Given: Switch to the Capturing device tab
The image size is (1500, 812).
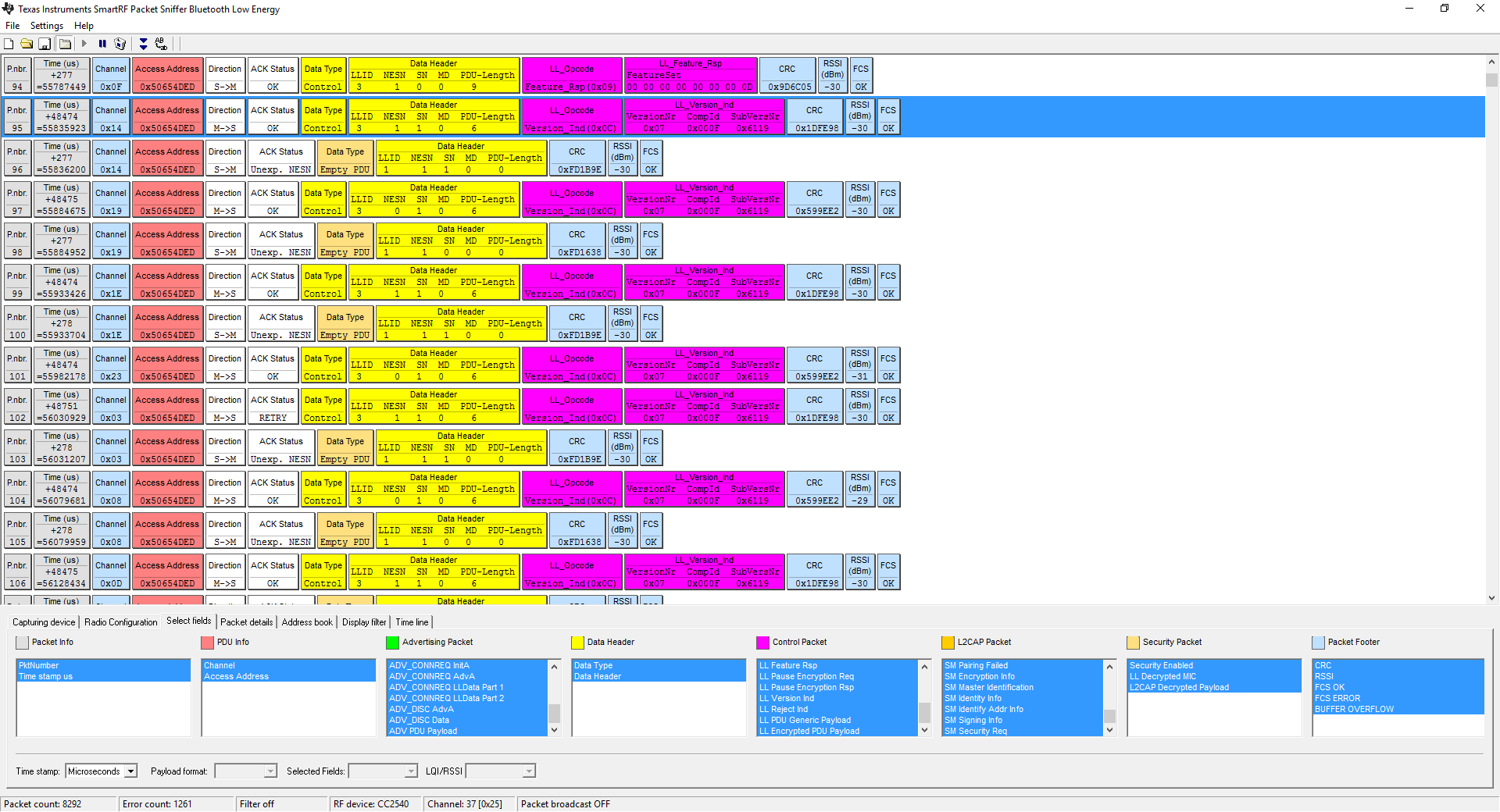Looking at the screenshot, I should (44, 622).
